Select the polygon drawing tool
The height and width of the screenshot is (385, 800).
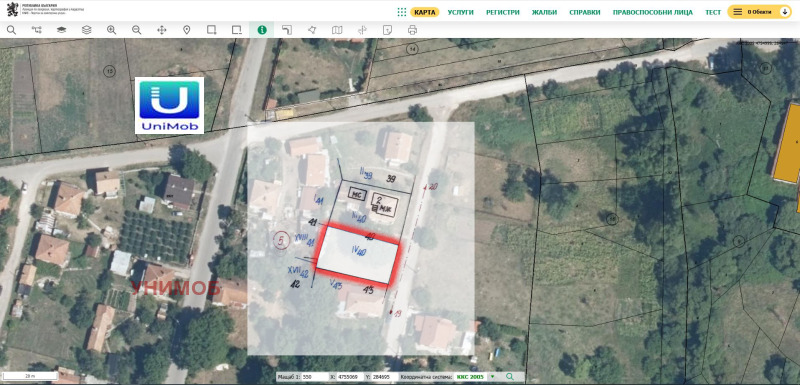coord(312,30)
